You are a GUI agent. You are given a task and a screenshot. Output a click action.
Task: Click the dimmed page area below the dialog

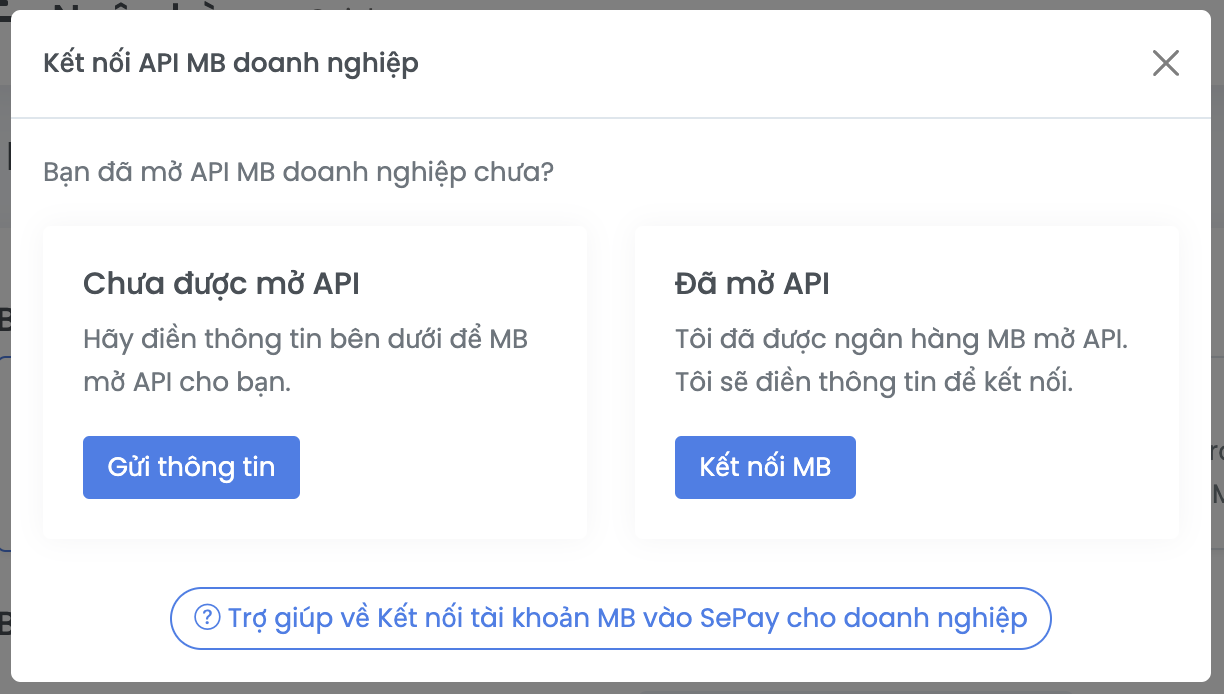point(612,687)
